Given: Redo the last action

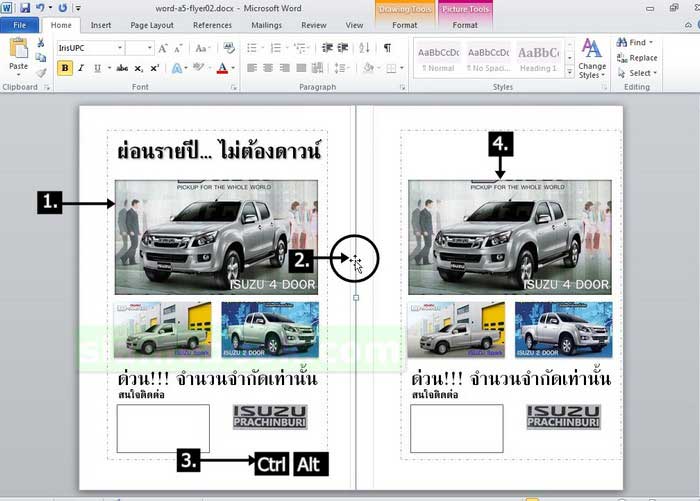Looking at the screenshot, I should coord(62,8).
